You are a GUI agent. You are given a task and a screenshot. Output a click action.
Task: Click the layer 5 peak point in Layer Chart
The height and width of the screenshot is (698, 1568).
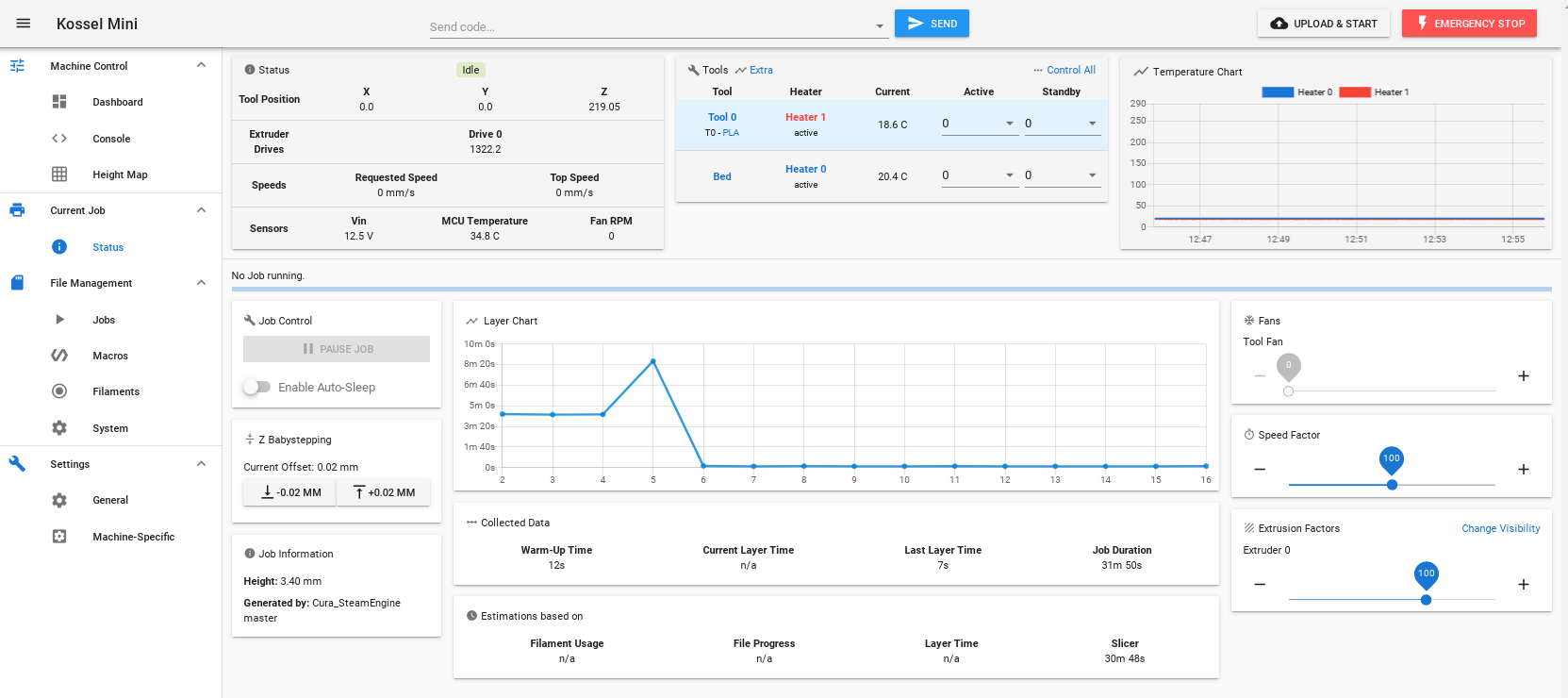click(652, 361)
